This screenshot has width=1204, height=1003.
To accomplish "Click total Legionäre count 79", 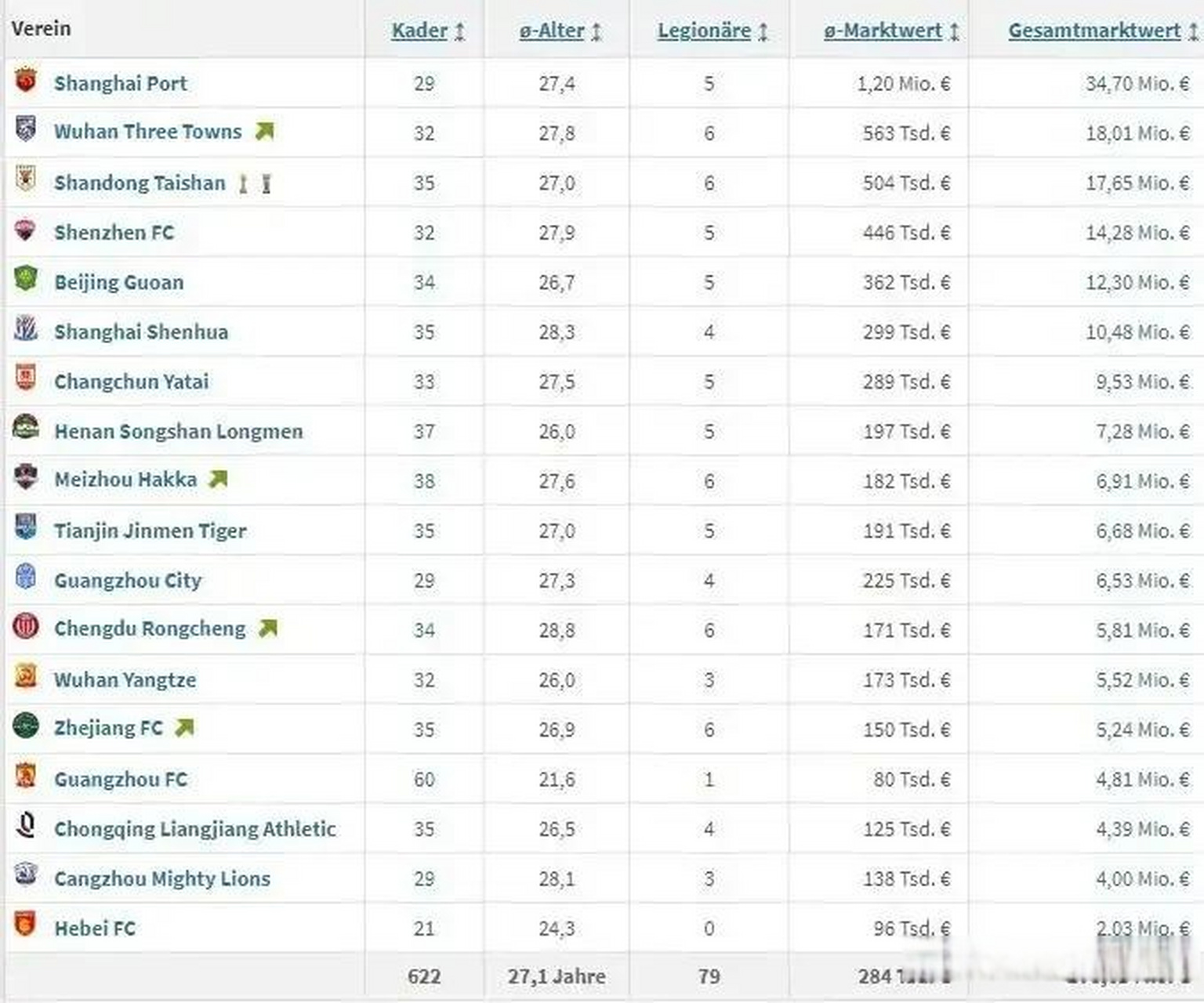I will click(709, 977).
